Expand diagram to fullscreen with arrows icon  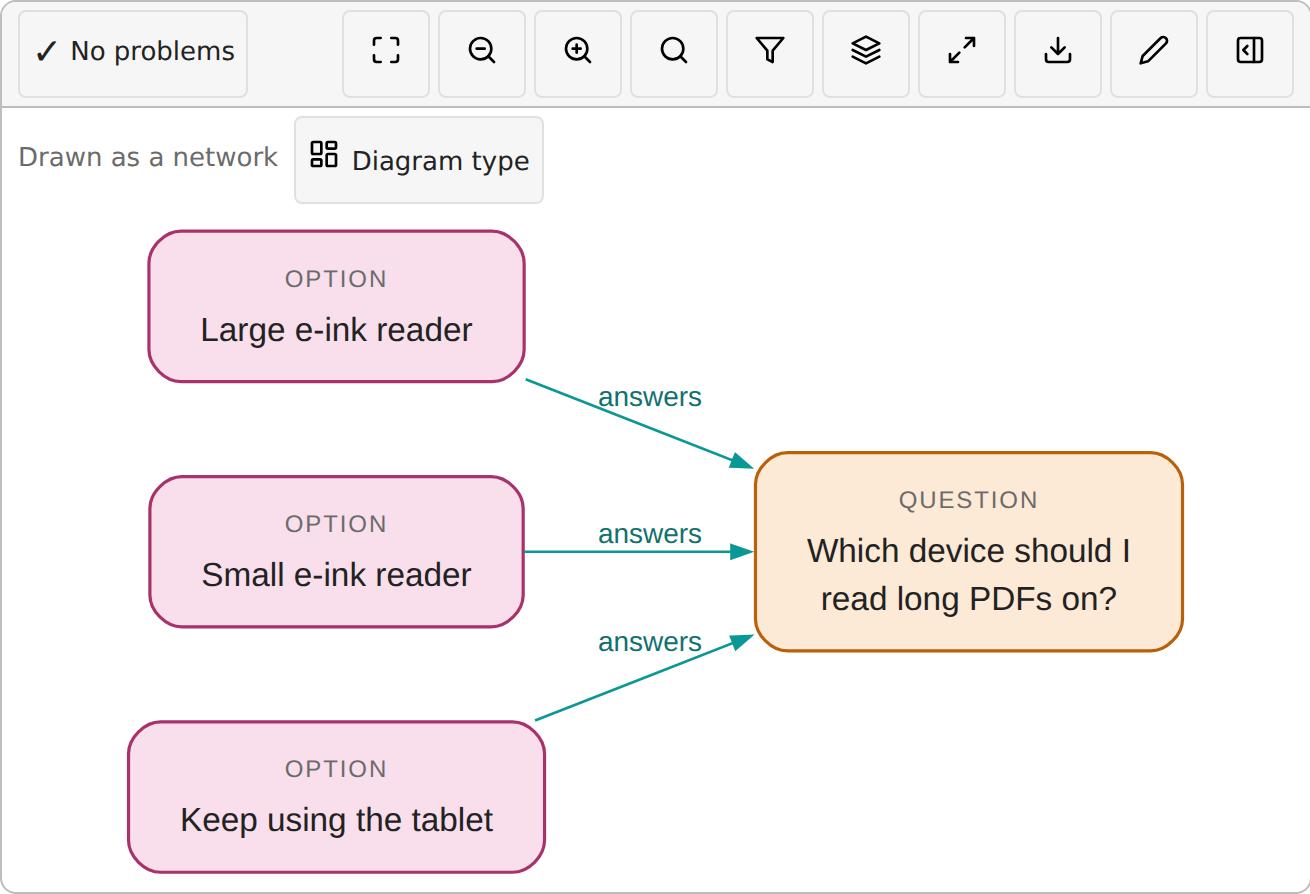(962, 54)
